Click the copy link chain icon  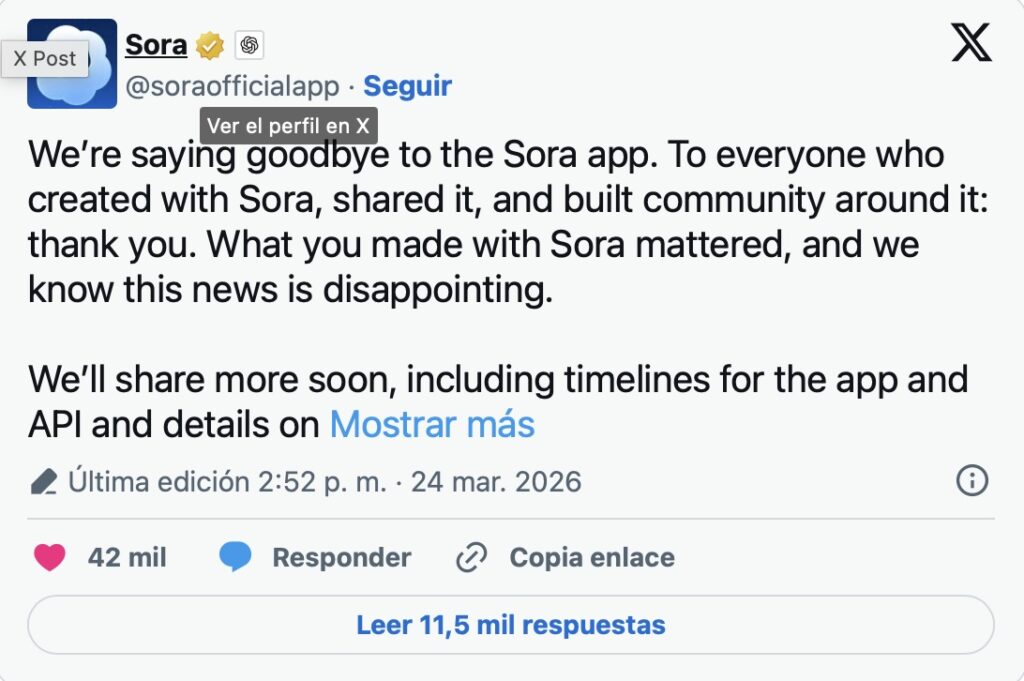click(471, 557)
